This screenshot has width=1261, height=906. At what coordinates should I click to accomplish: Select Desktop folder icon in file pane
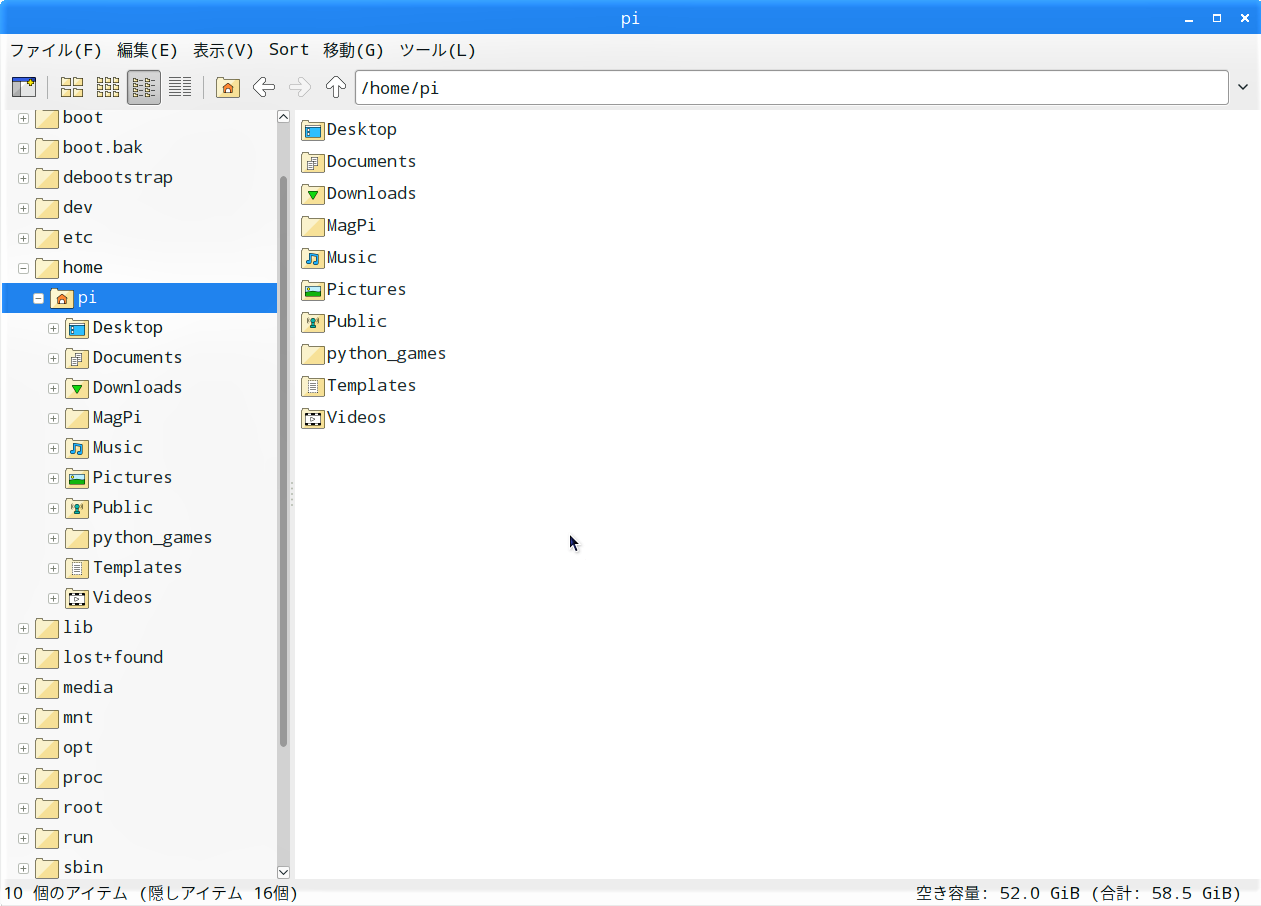click(x=313, y=129)
